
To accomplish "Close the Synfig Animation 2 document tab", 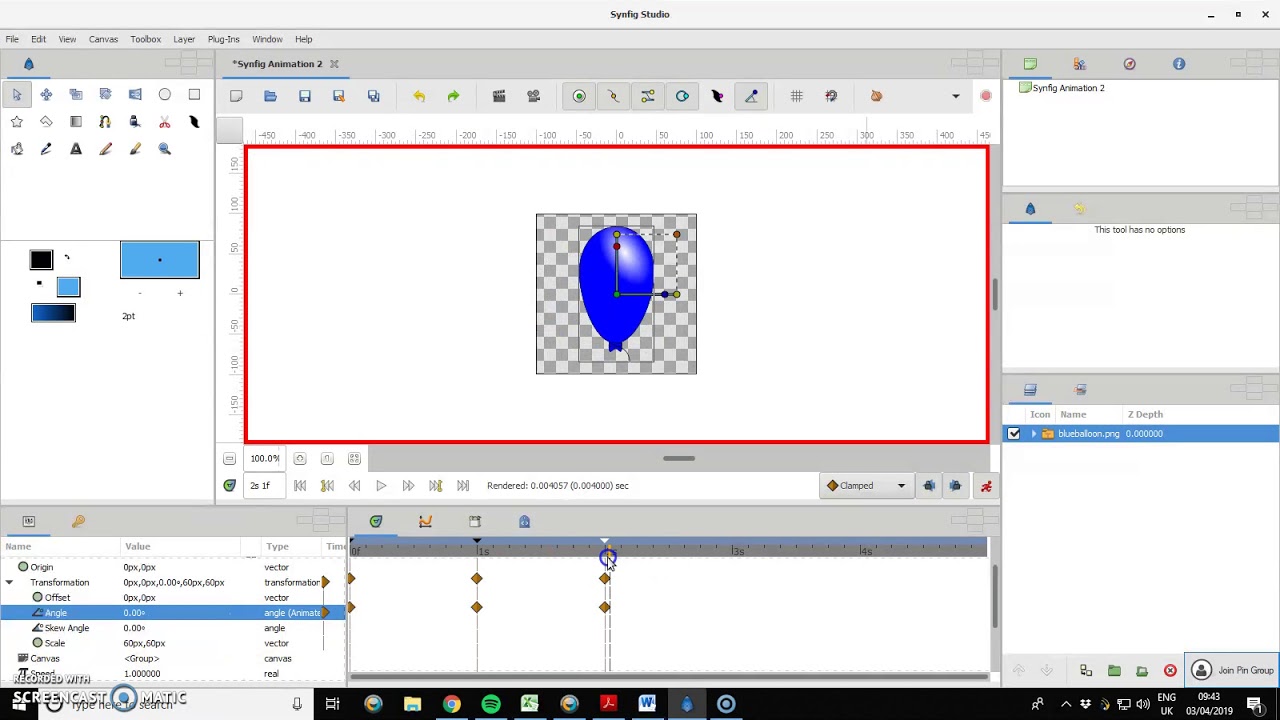I will (334, 64).
